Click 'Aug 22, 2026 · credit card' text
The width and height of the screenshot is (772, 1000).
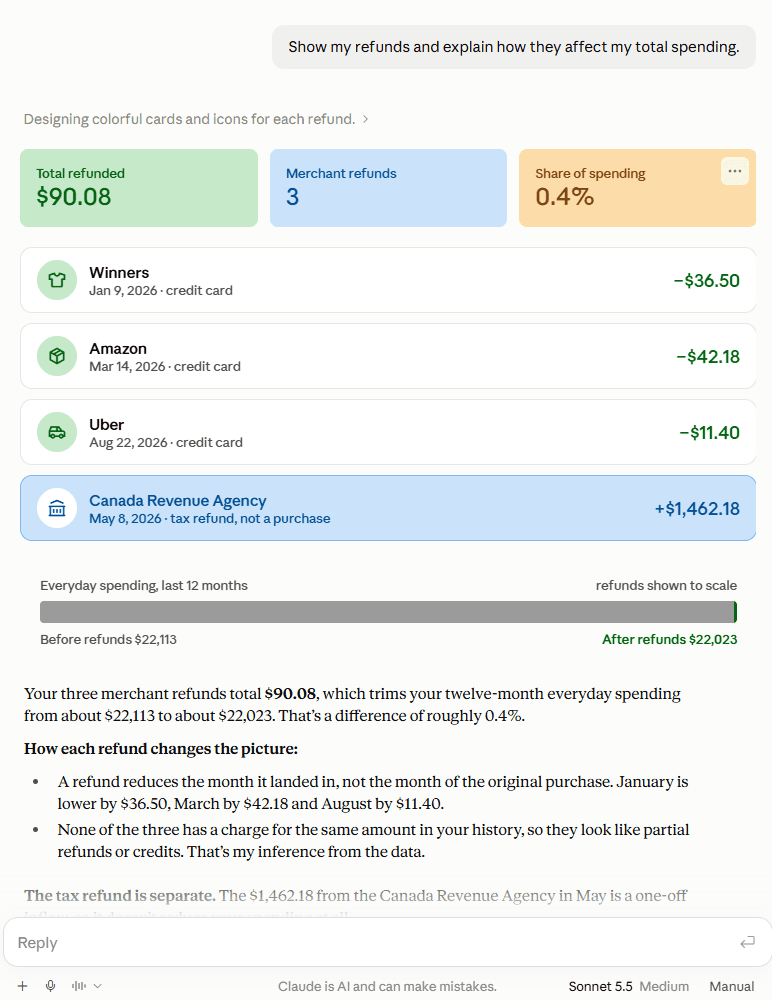(x=166, y=443)
